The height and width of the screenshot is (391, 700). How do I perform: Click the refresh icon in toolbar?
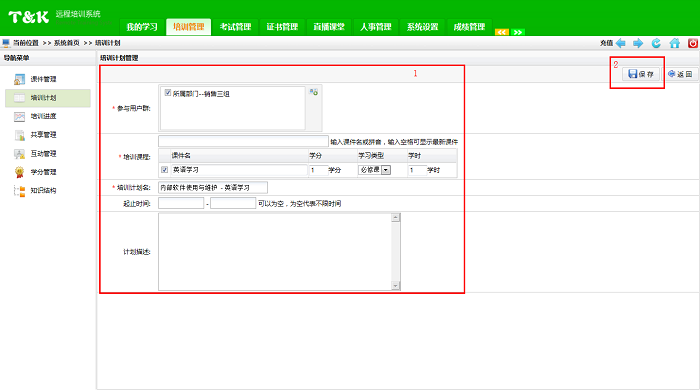click(656, 43)
